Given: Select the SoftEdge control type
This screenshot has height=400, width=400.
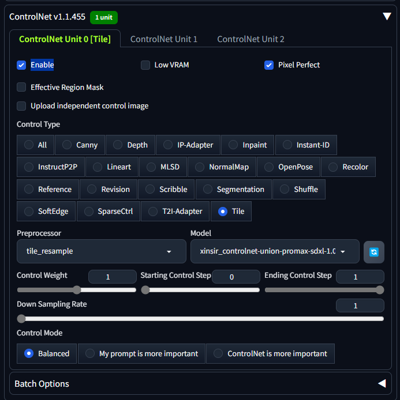Looking at the screenshot, I should pos(46,211).
